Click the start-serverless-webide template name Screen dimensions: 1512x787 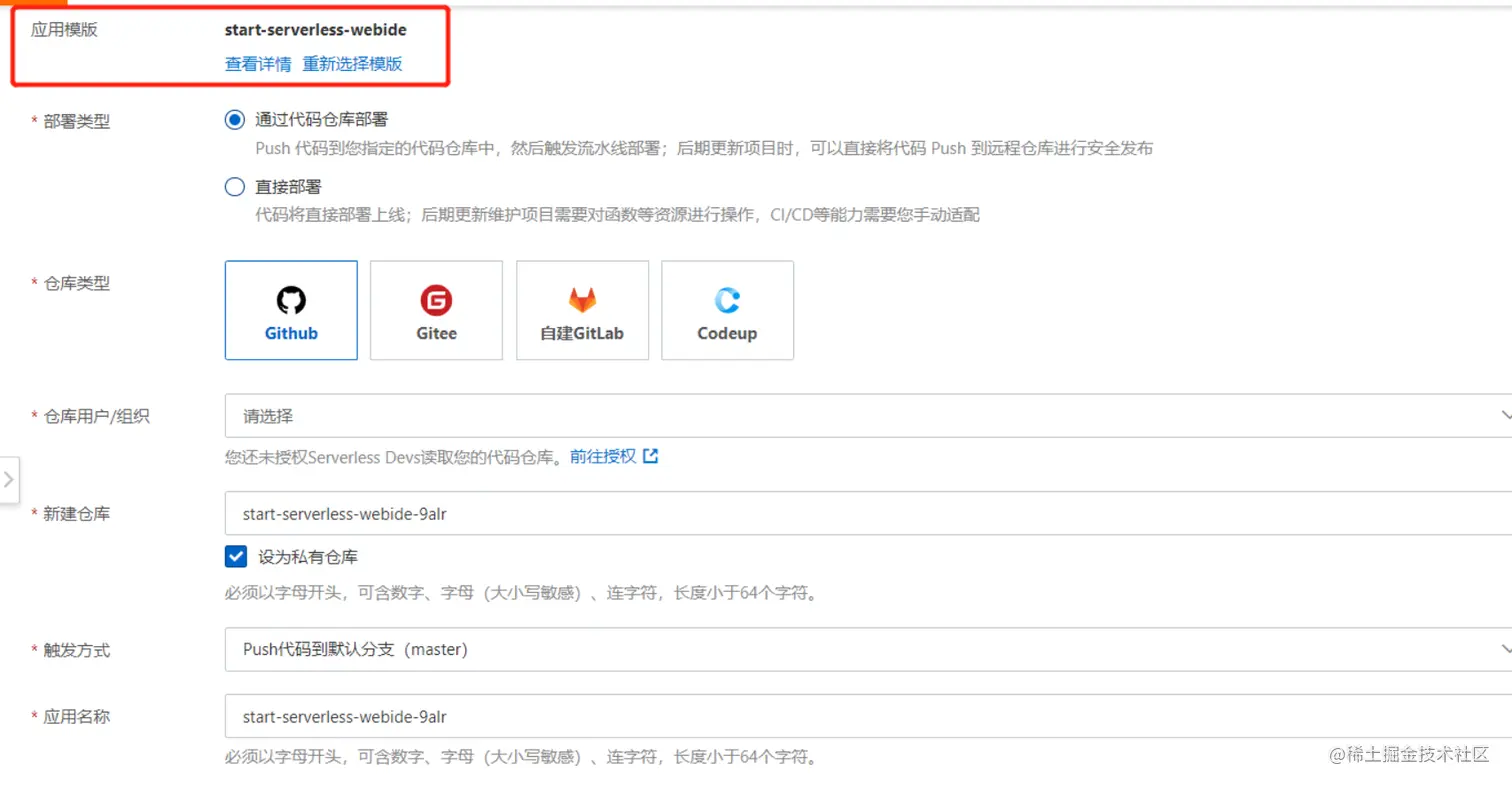tap(316, 29)
